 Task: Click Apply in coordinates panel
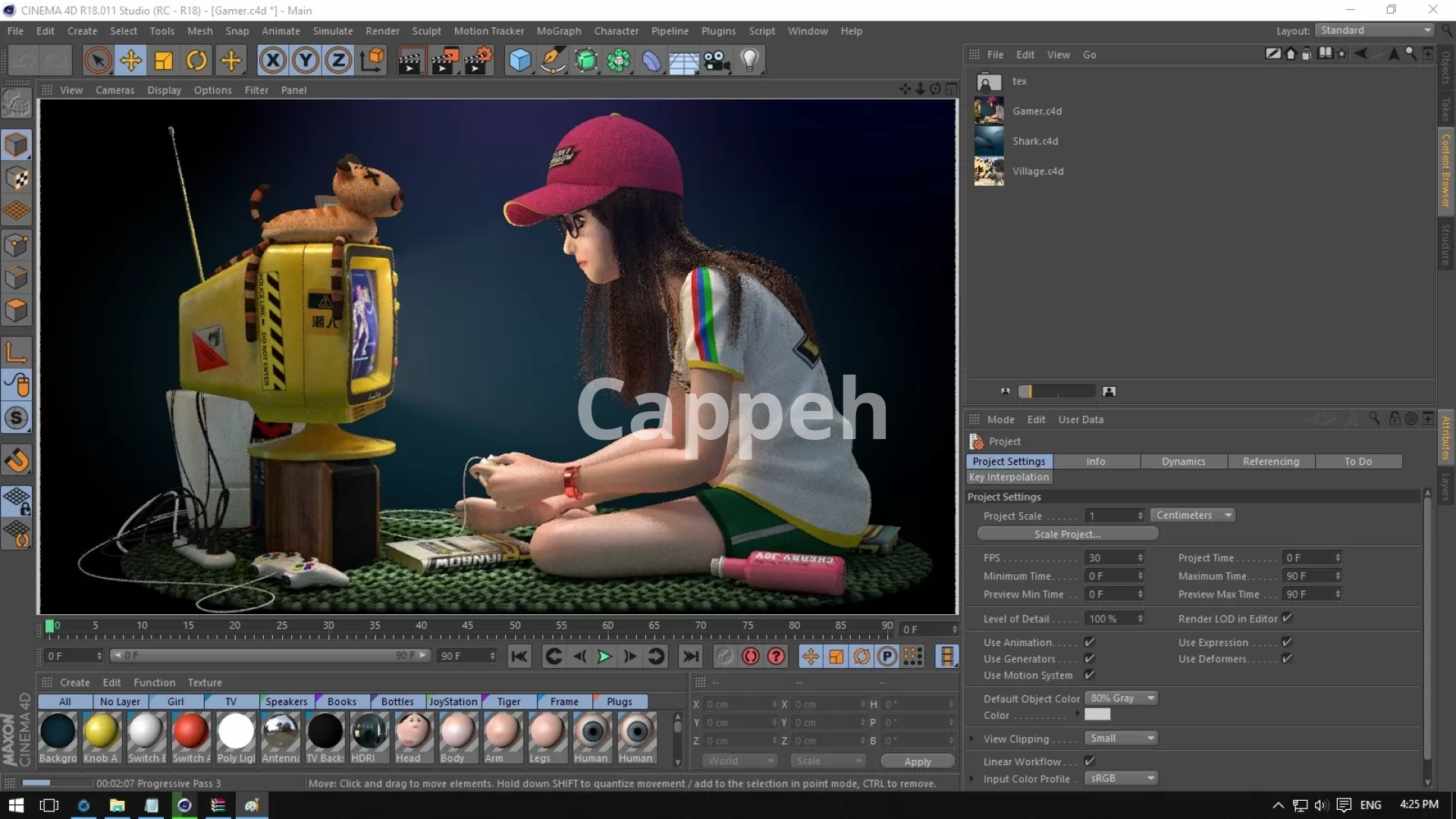click(917, 761)
